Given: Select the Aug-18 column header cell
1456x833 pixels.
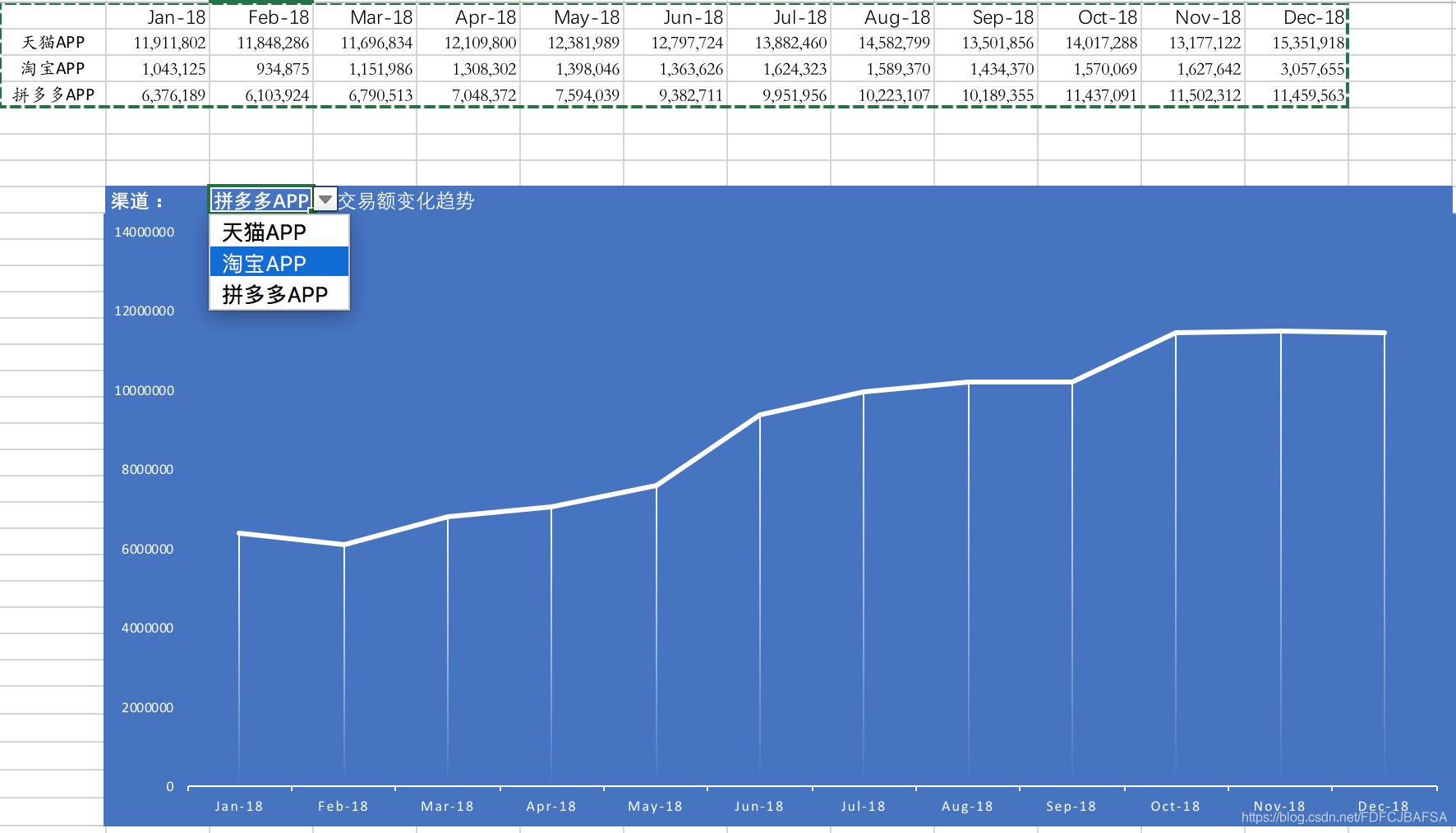Looking at the screenshot, I should [x=882, y=16].
